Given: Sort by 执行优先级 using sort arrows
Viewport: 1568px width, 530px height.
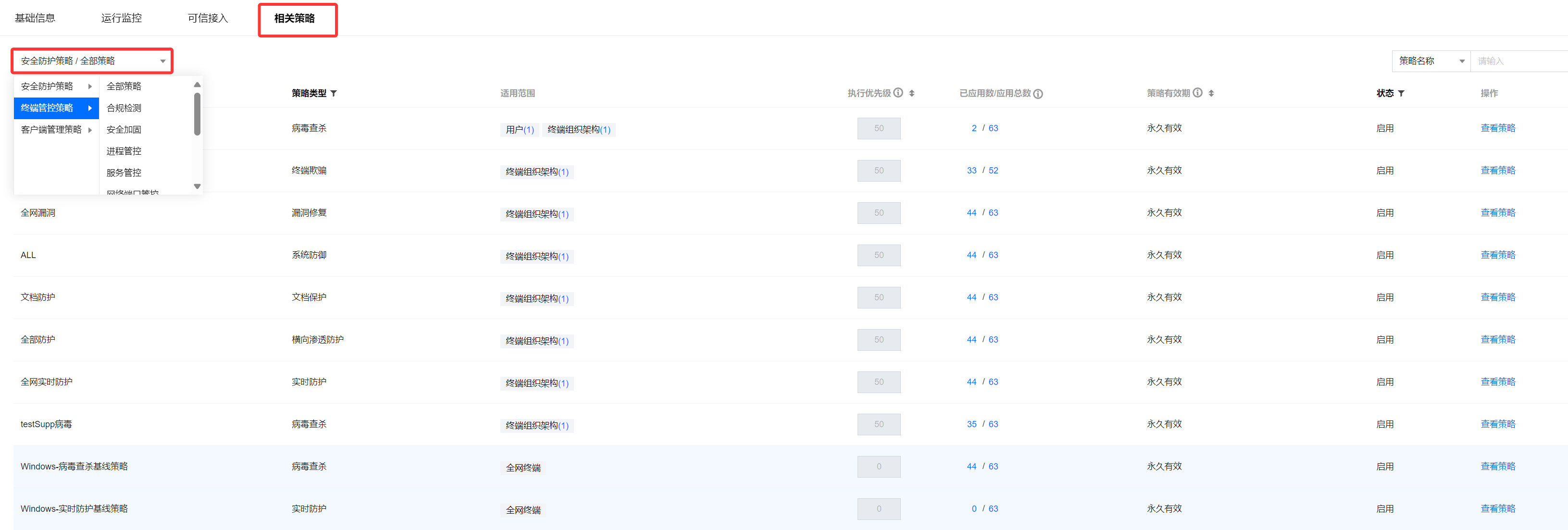Looking at the screenshot, I should [912, 94].
